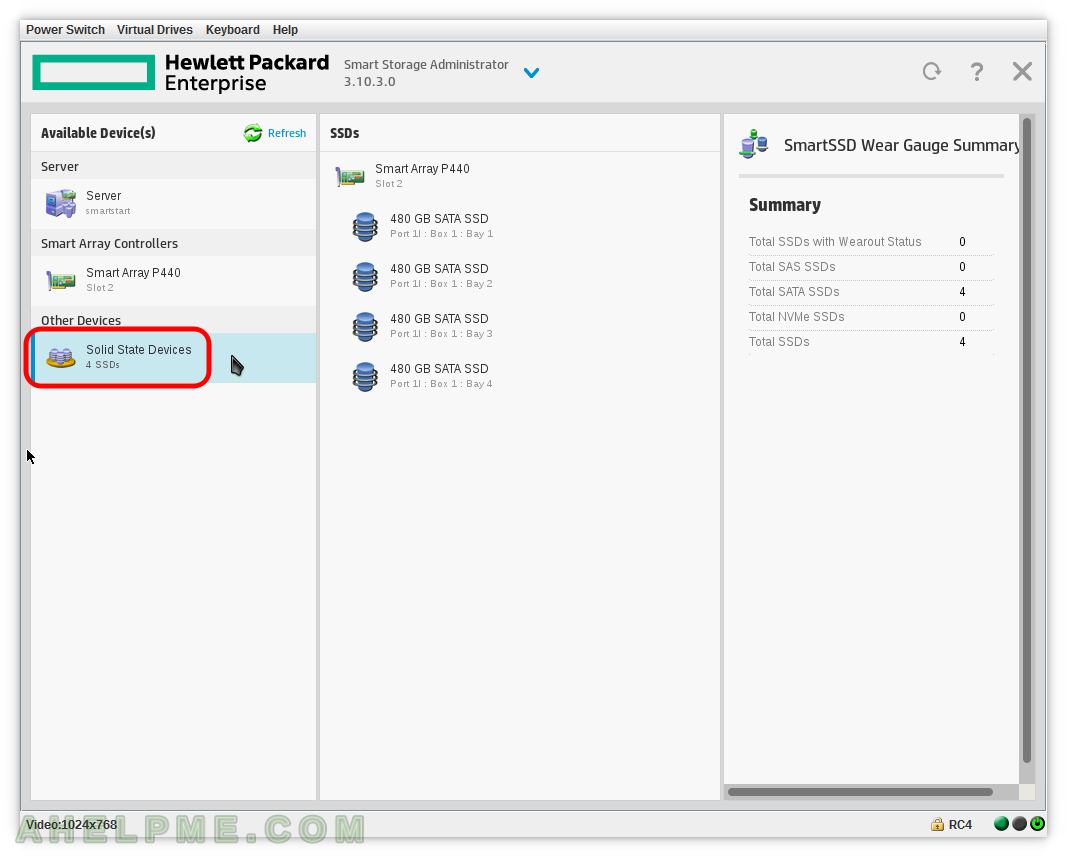Click the Total SSDs with Wearout Status row
This screenshot has height=857, width=1067.
click(x=871, y=242)
